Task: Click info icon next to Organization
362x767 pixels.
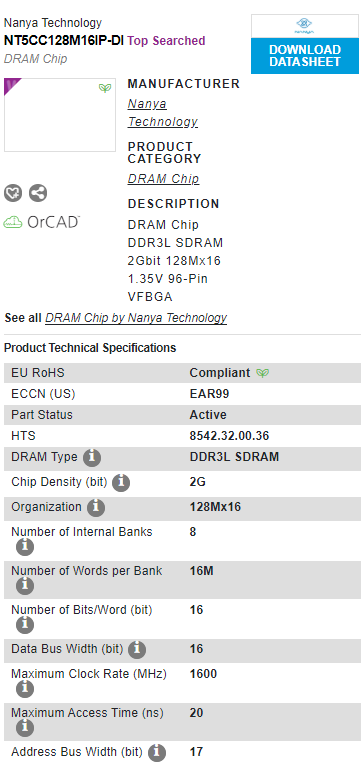Action: coord(96,508)
